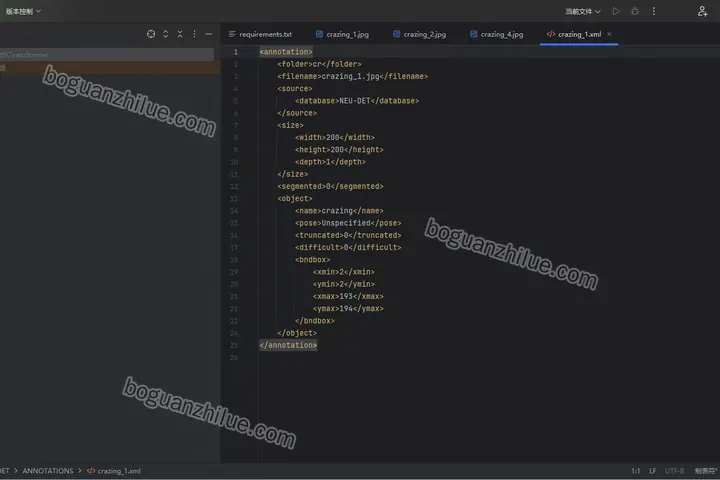Open the top toolbar more-actions menu
This screenshot has width=720, height=480.
point(654,11)
